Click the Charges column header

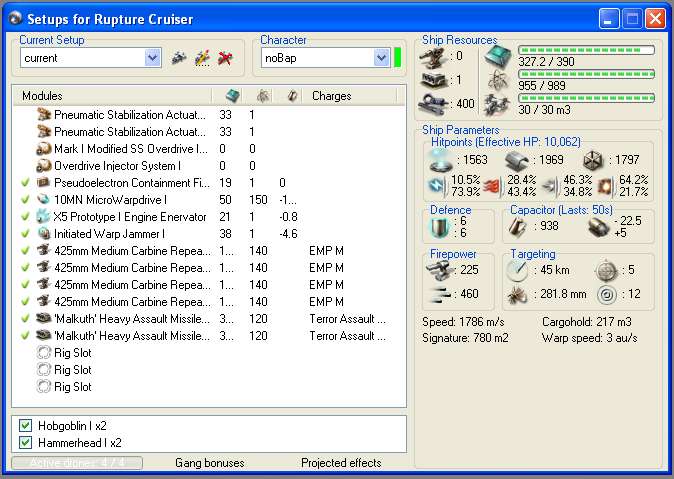(331, 96)
